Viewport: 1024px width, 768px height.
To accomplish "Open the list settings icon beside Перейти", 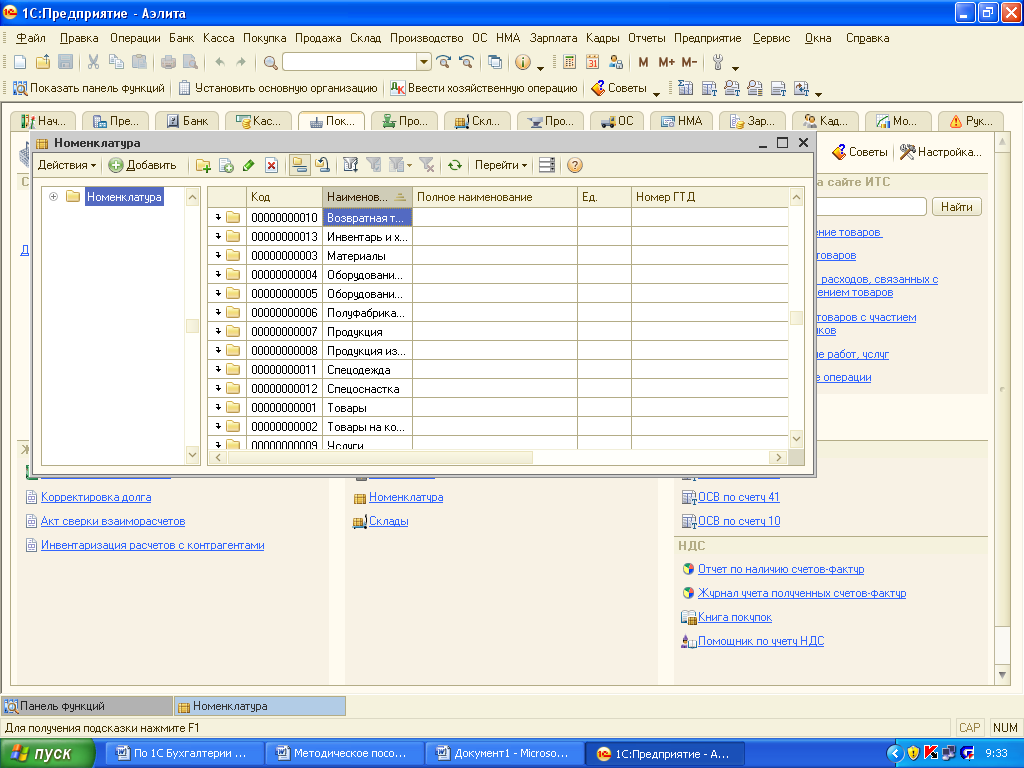I will point(547,165).
